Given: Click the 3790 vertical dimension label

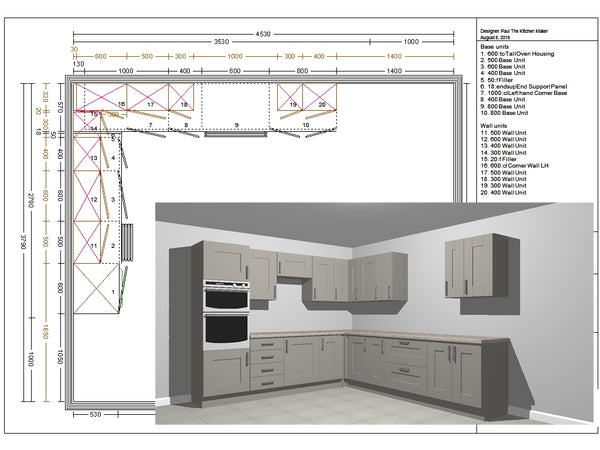Looking at the screenshot, I should tap(23, 244).
